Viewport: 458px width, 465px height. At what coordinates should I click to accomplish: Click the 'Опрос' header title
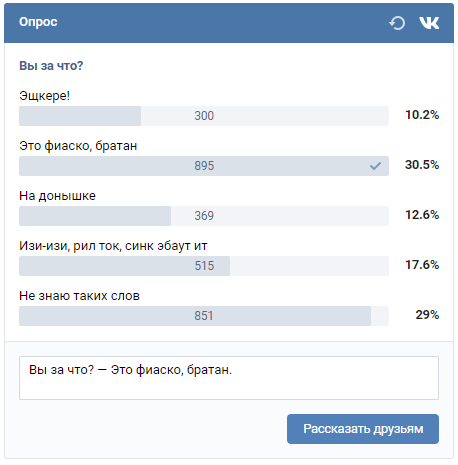[x=38, y=22]
